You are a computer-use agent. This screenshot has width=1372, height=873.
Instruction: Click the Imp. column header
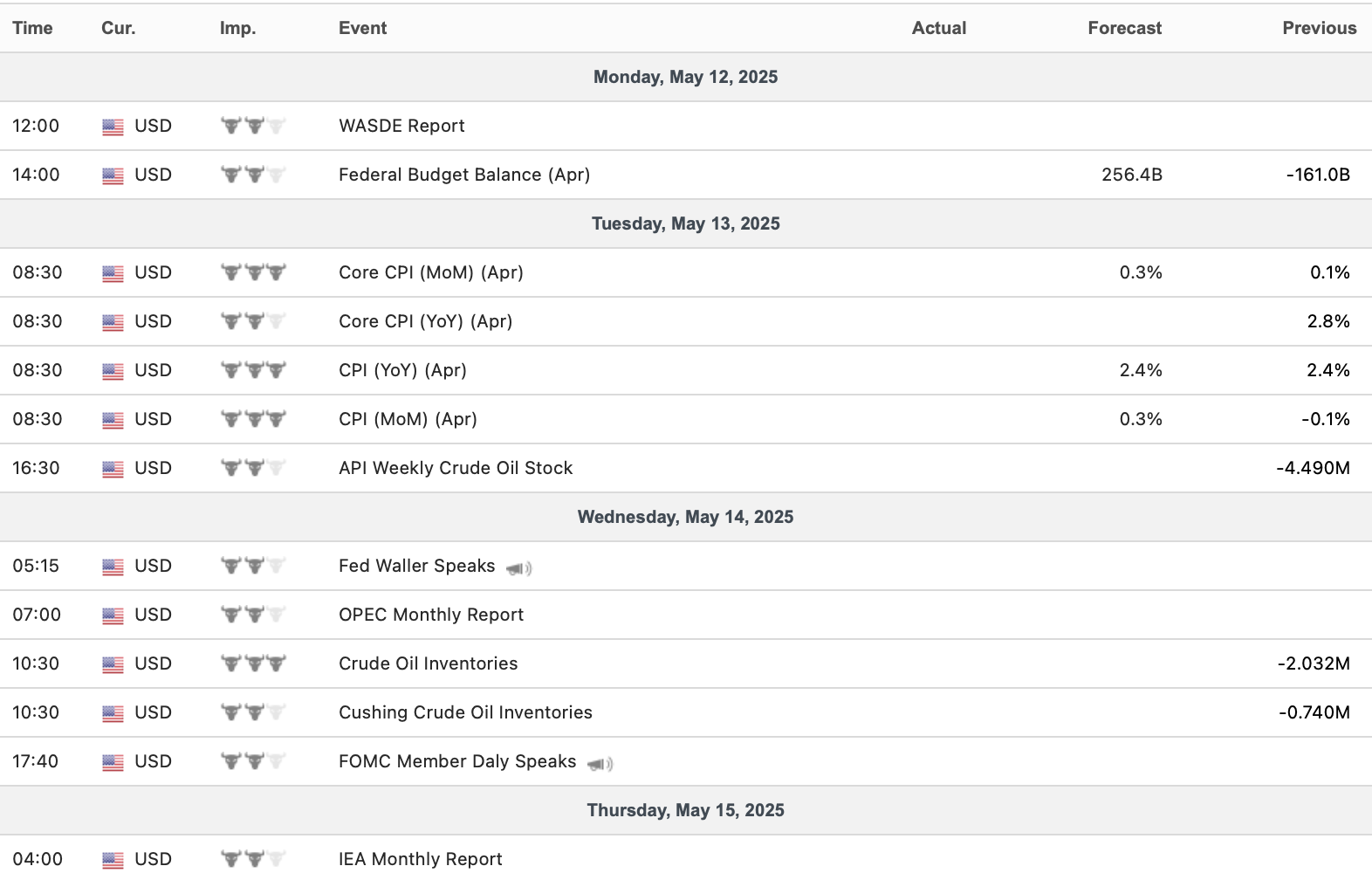coord(237,28)
